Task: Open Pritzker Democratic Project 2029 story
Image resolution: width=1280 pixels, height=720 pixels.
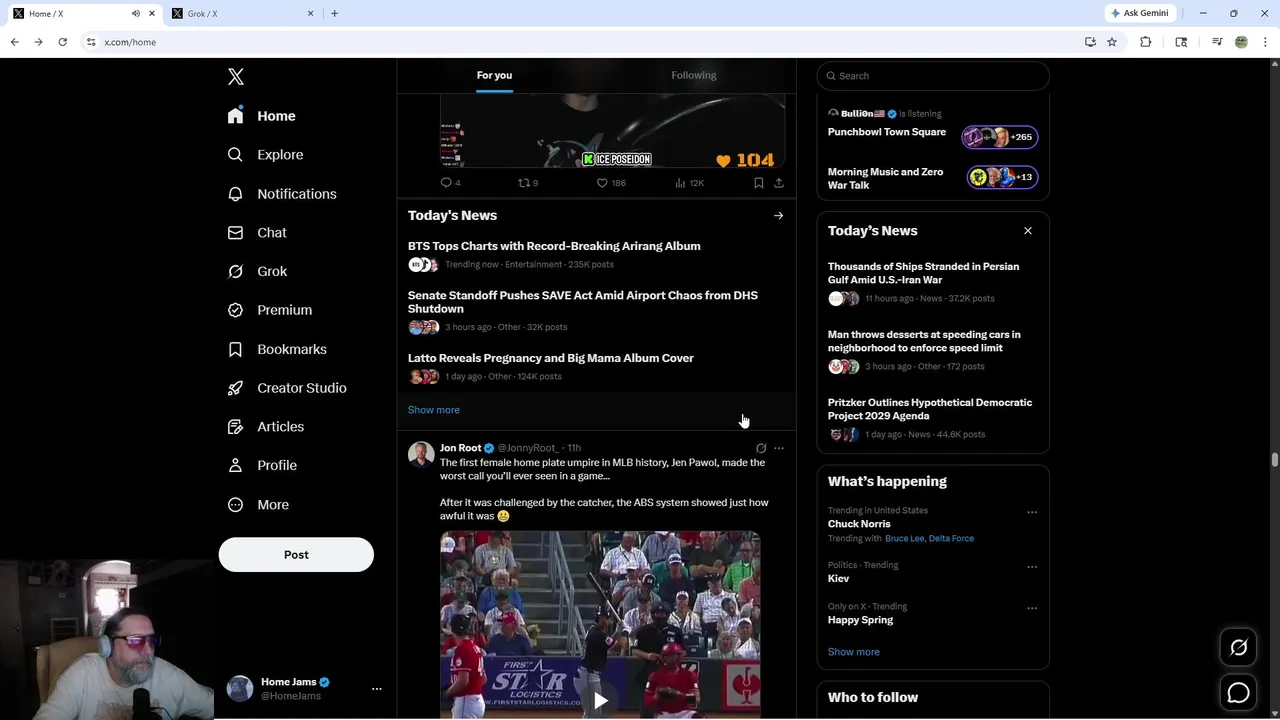Action: click(x=930, y=409)
